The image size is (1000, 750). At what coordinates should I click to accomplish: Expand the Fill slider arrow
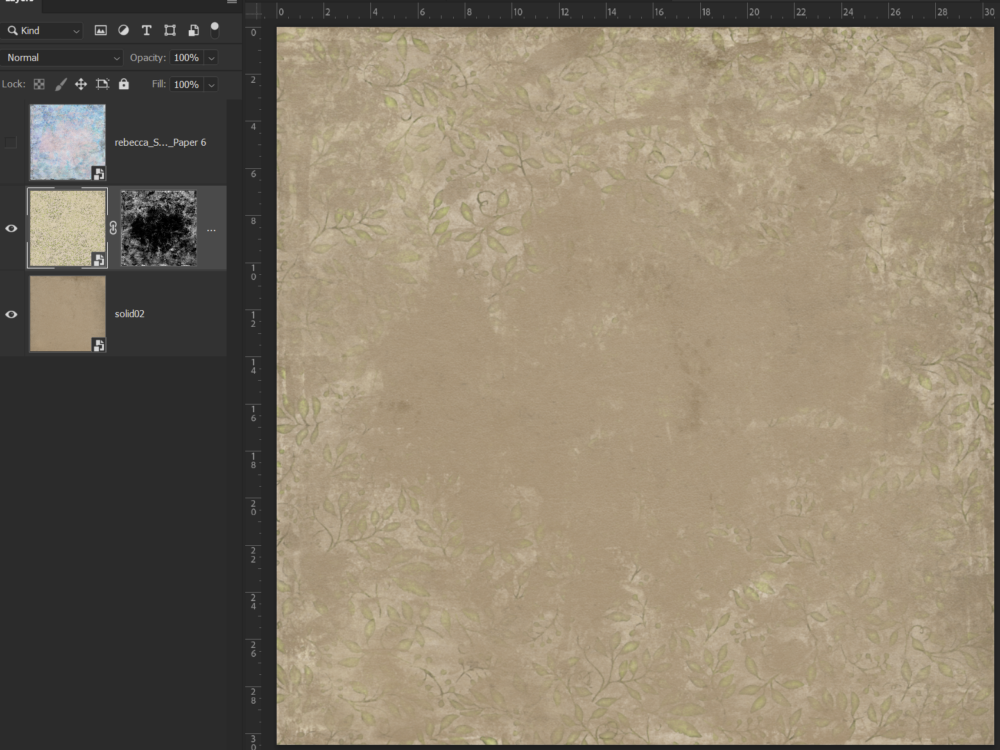pyautogui.click(x=211, y=85)
